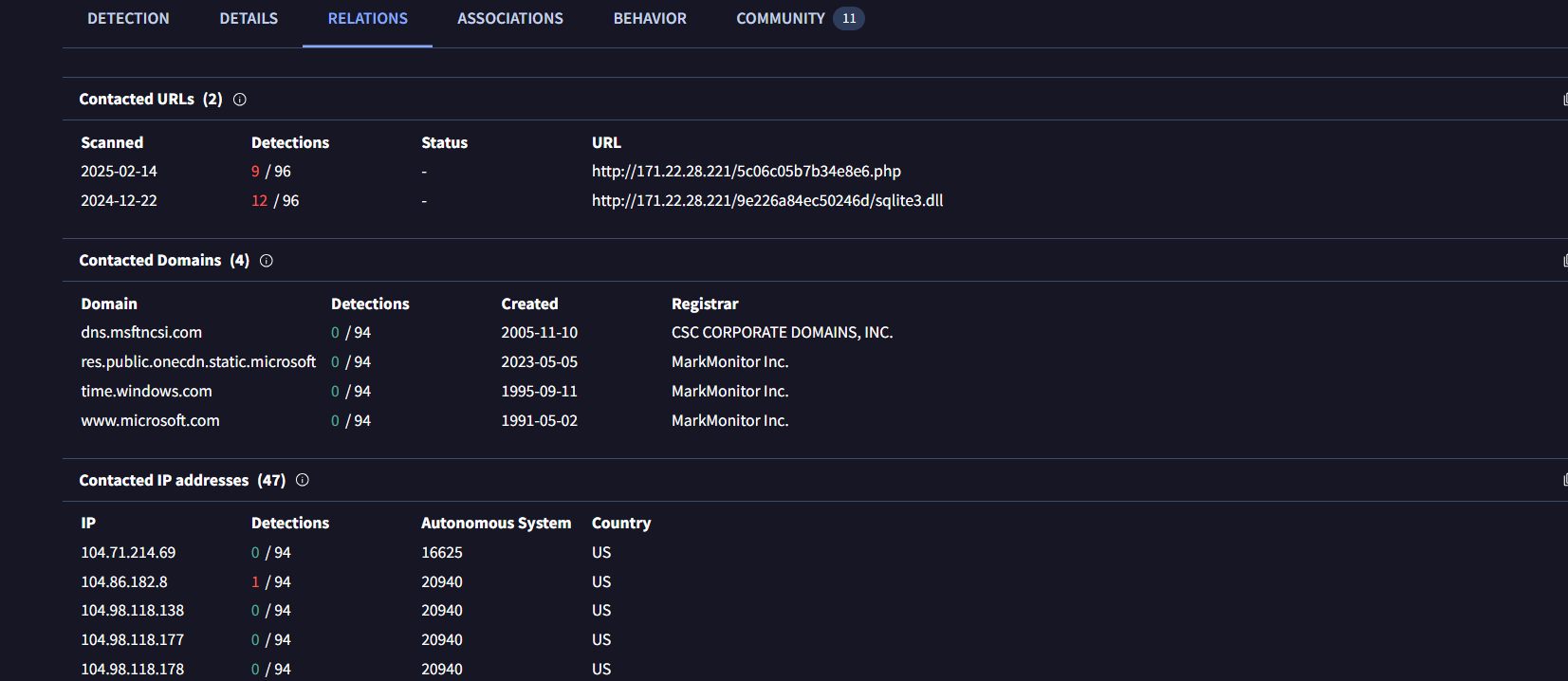The width and height of the screenshot is (1568, 681).
Task: Click creation date 2005-11-10
Action: click(x=539, y=333)
